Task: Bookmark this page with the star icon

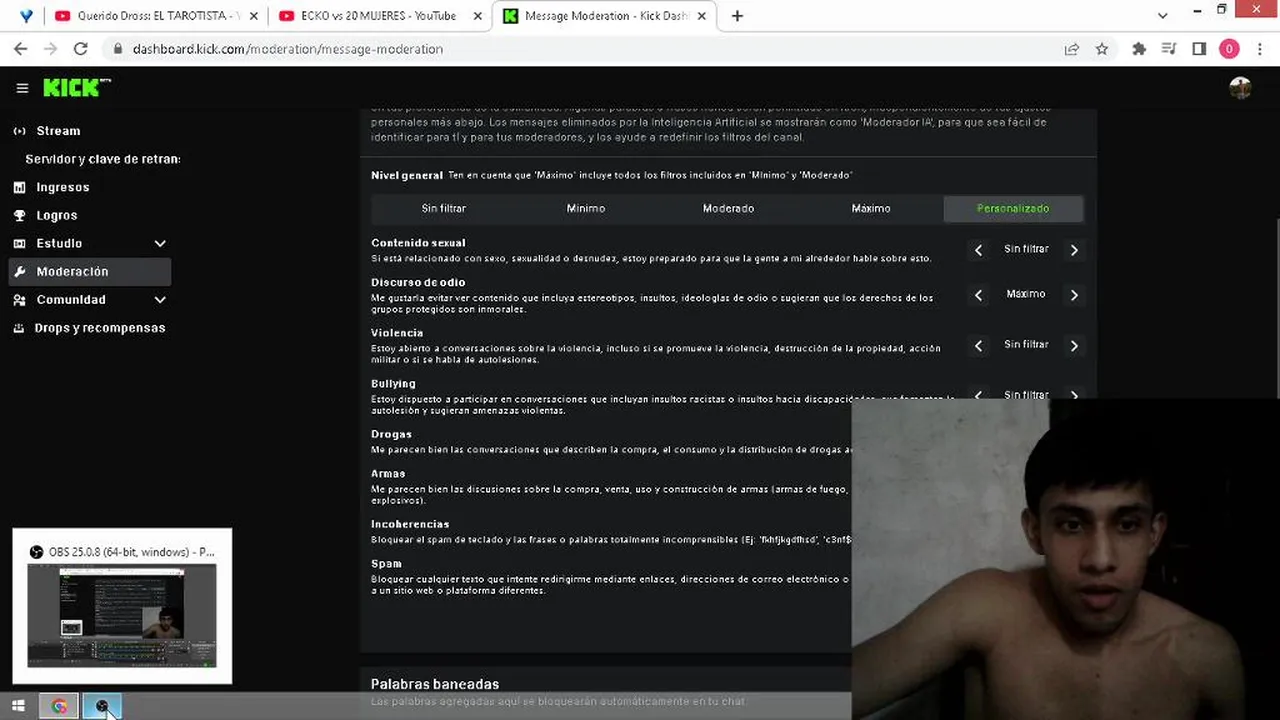Action: point(1102,49)
